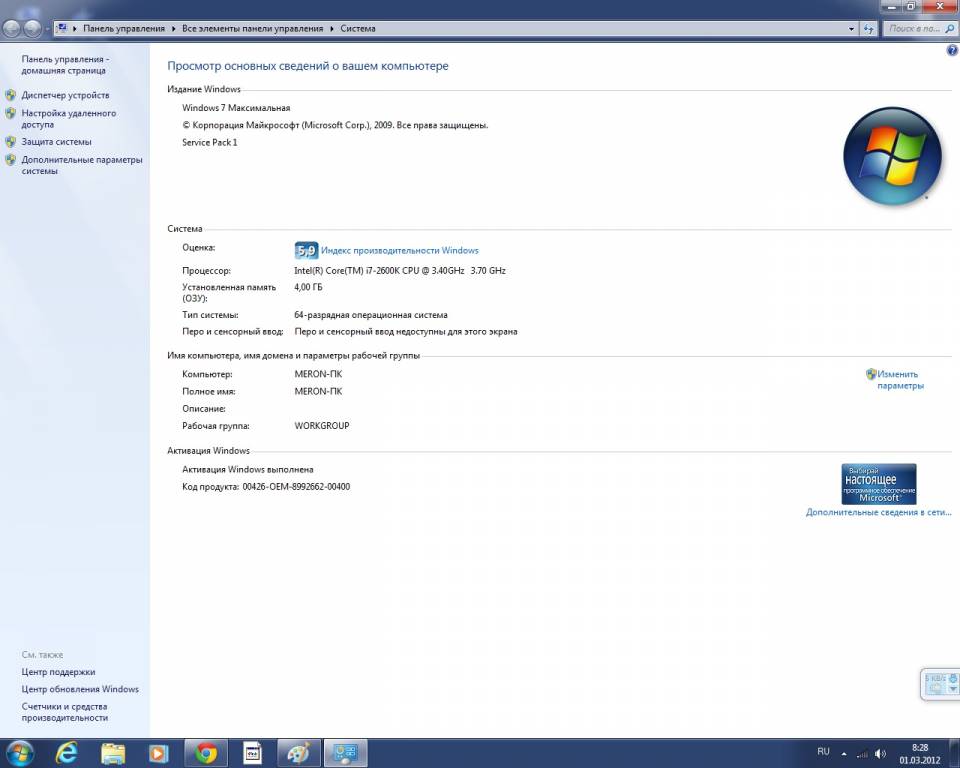Click the Microsoft Corp. 2009 copyright line
This screenshot has height=768, width=960.
(x=335, y=125)
